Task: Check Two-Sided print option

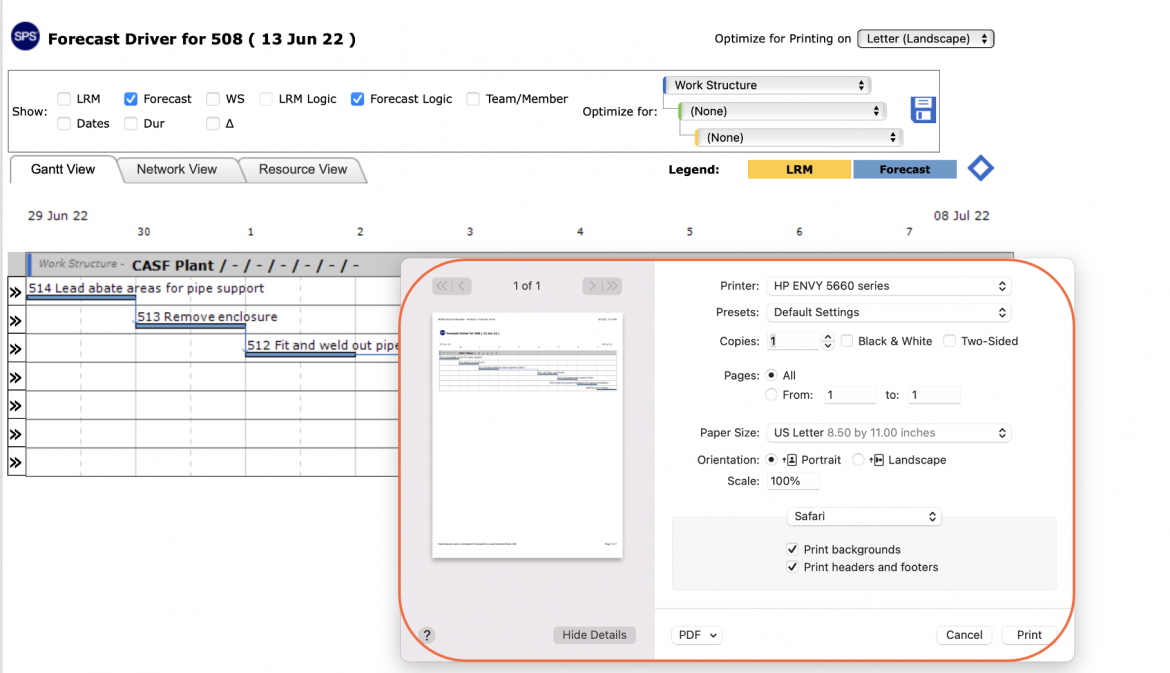Action: (949, 341)
